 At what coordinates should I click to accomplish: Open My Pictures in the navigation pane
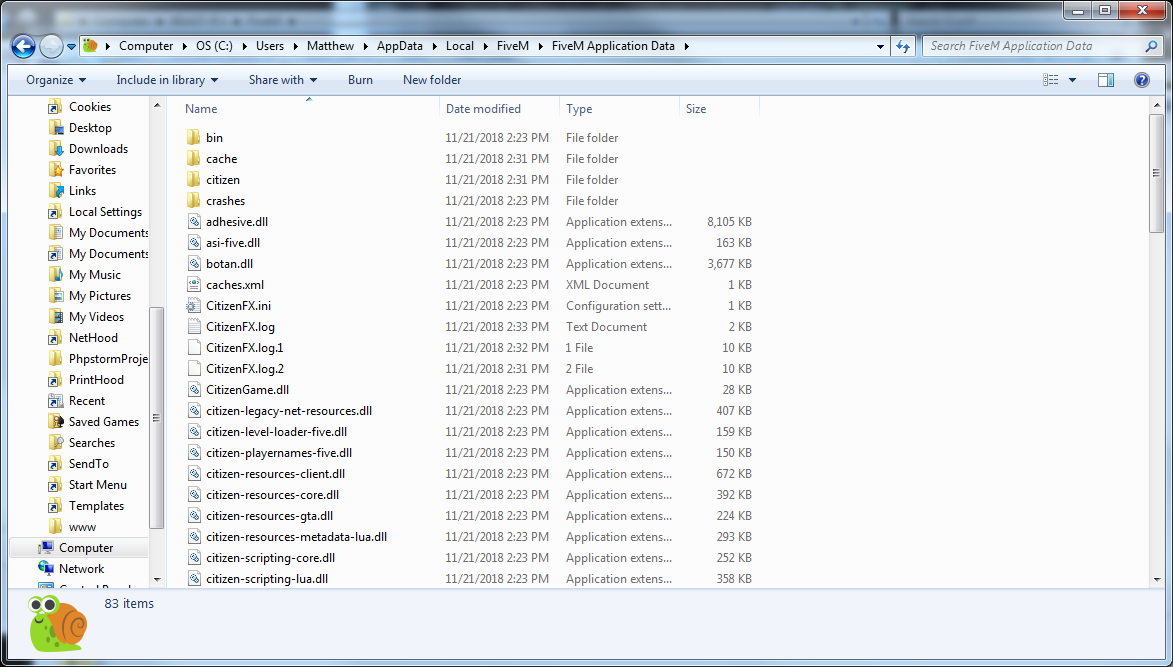(99, 295)
